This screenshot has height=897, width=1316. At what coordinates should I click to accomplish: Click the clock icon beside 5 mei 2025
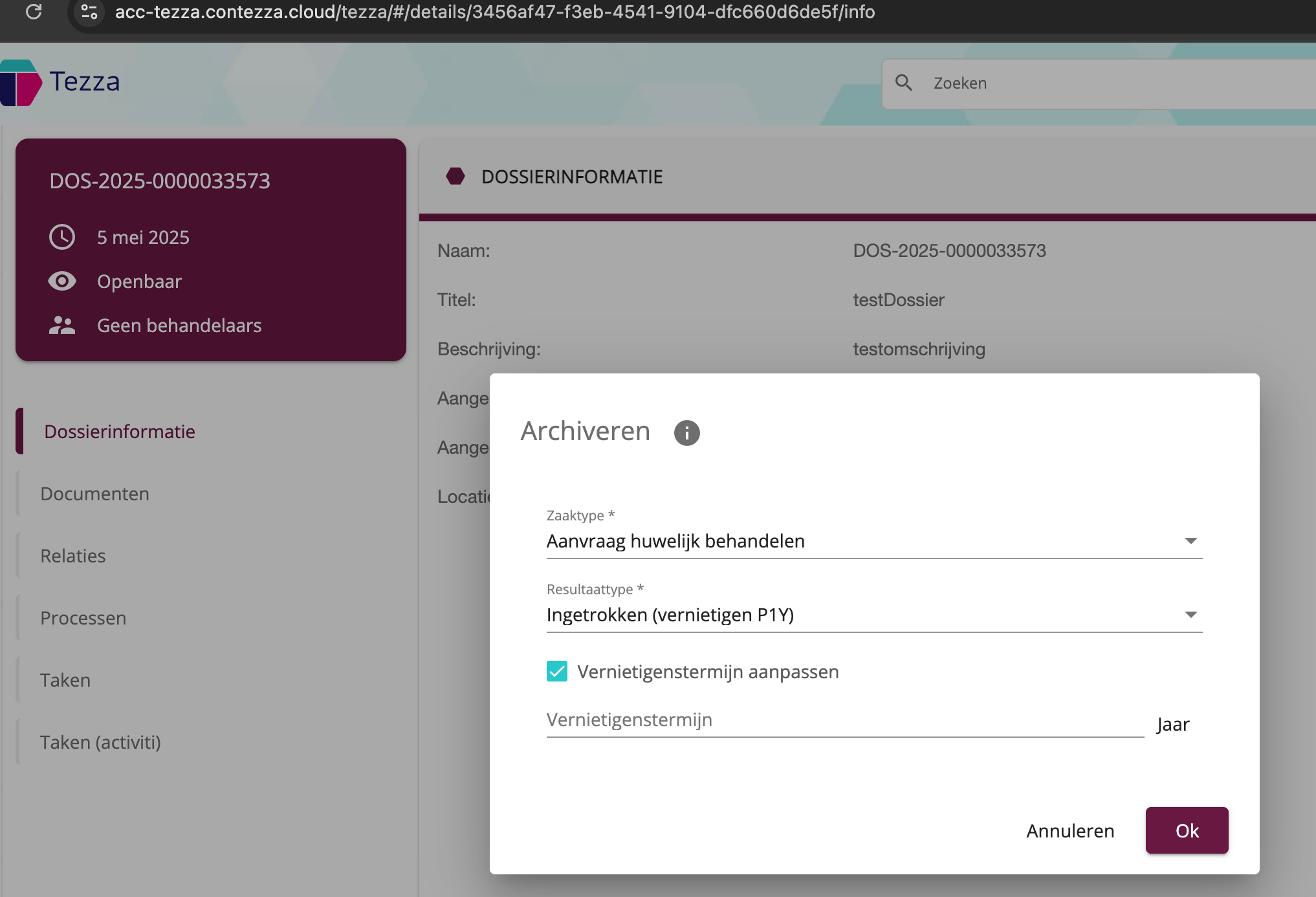[62, 238]
